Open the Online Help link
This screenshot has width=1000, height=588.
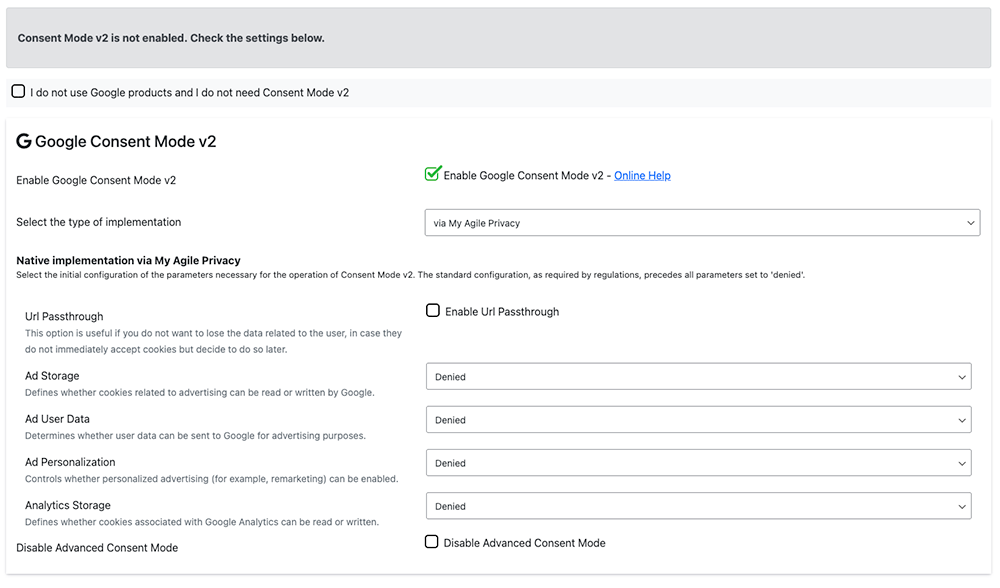pos(642,176)
